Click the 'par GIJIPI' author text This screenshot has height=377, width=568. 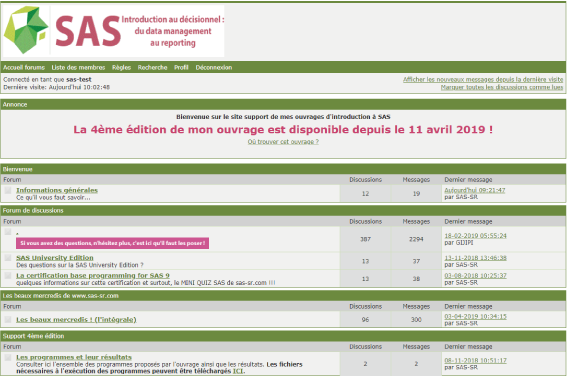(459, 243)
